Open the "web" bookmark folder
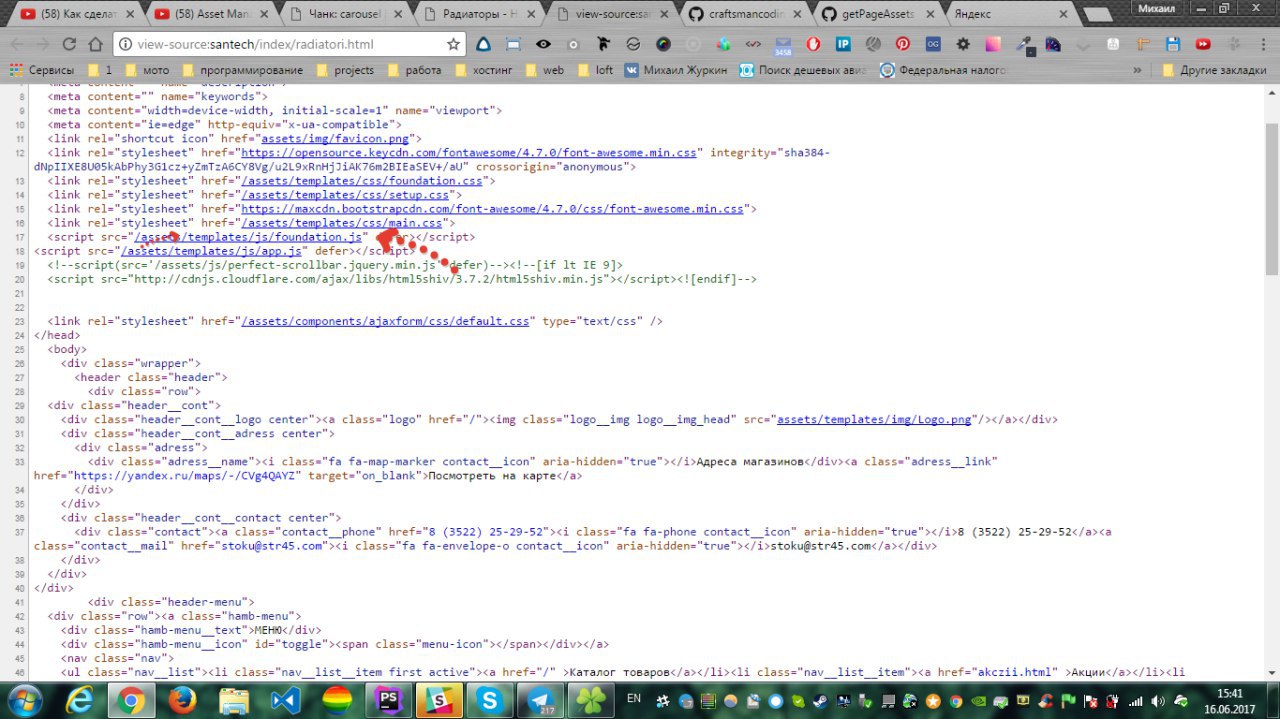This screenshot has width=1280, height=719. (543, 70)
